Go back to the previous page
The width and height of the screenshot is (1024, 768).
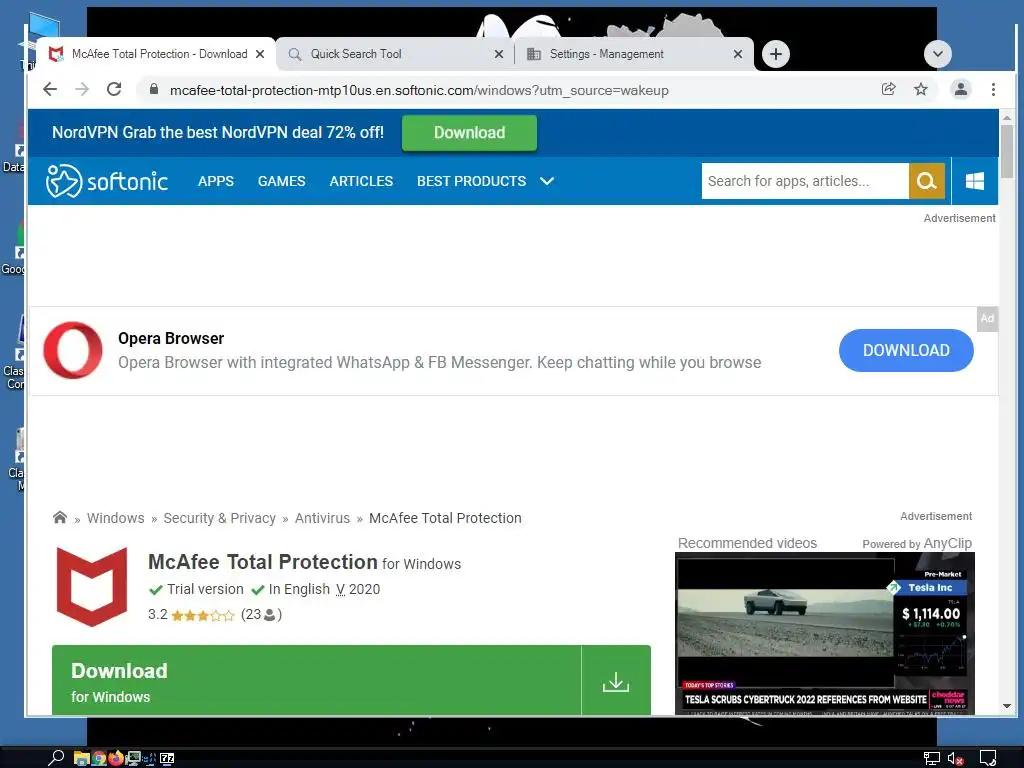50,89
